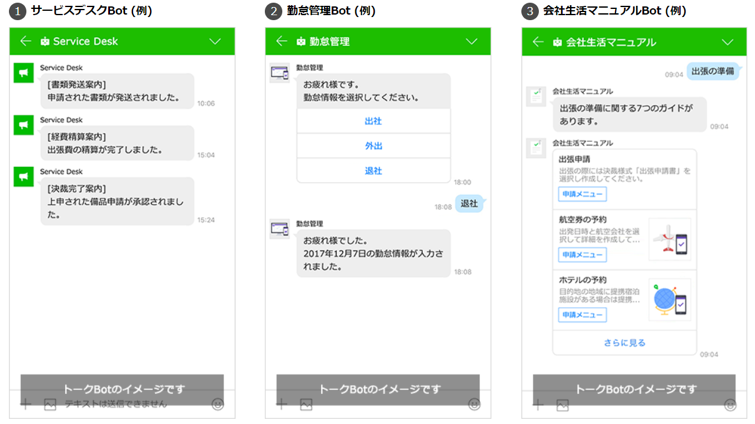Screen dimensions: 755x424
Task: Click the 出張申請 card title
Action: 574,159
